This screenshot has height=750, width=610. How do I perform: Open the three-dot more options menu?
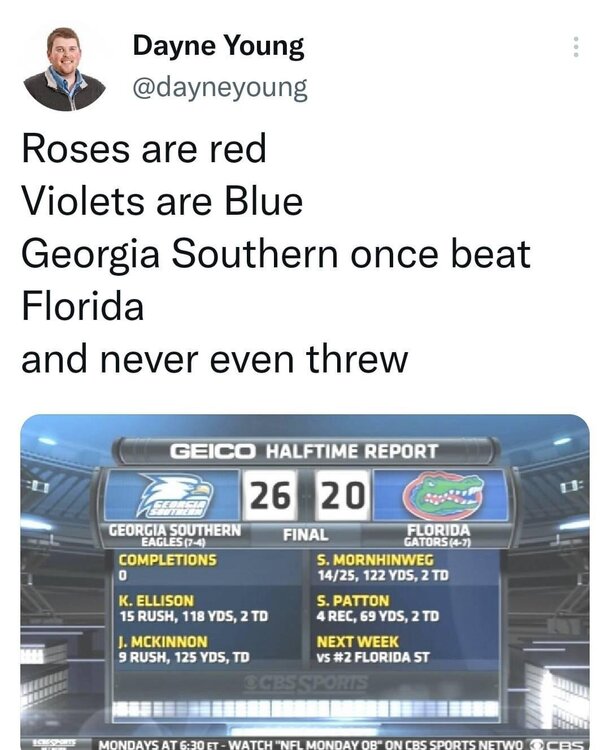coord(575,47)
